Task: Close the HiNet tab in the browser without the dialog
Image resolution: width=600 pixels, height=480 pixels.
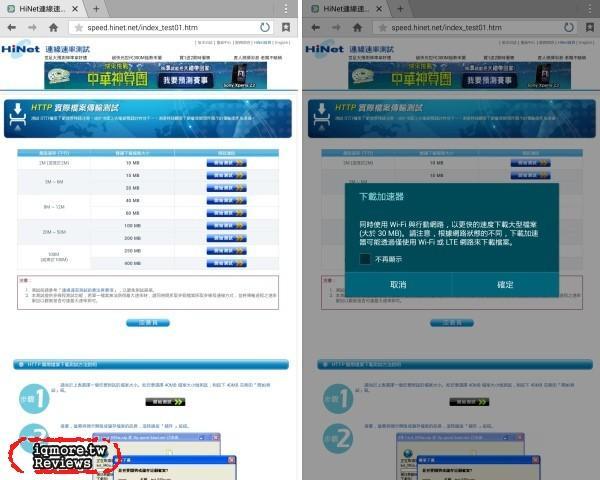Action: [75, 9]
